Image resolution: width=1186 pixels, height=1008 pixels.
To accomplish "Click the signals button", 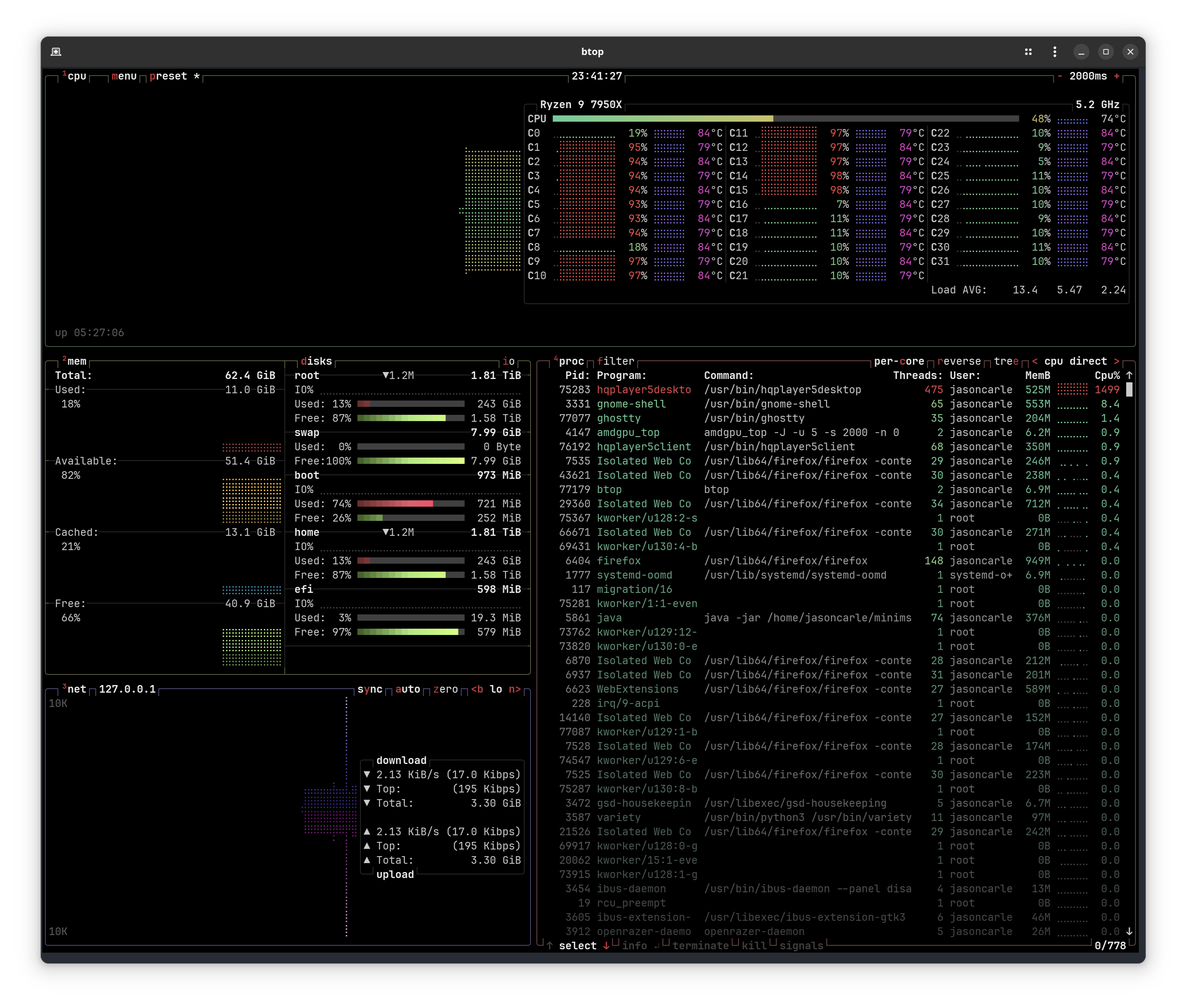I will (801, 946).
